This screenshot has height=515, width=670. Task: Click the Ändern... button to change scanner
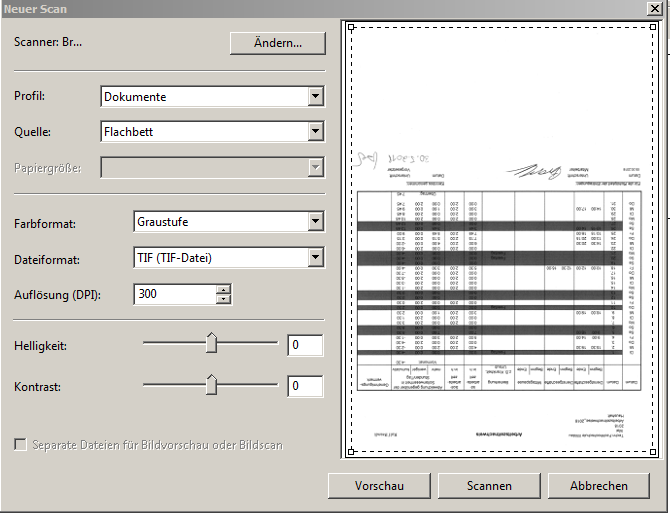pos(278,43)
